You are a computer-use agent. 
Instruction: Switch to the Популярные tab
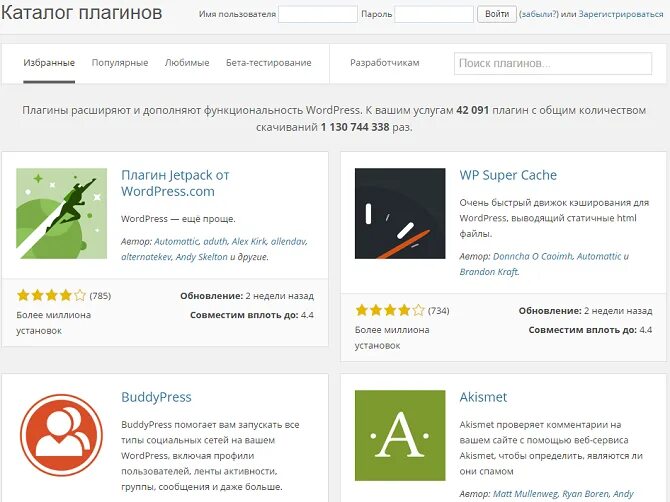(x=120, y=63)
